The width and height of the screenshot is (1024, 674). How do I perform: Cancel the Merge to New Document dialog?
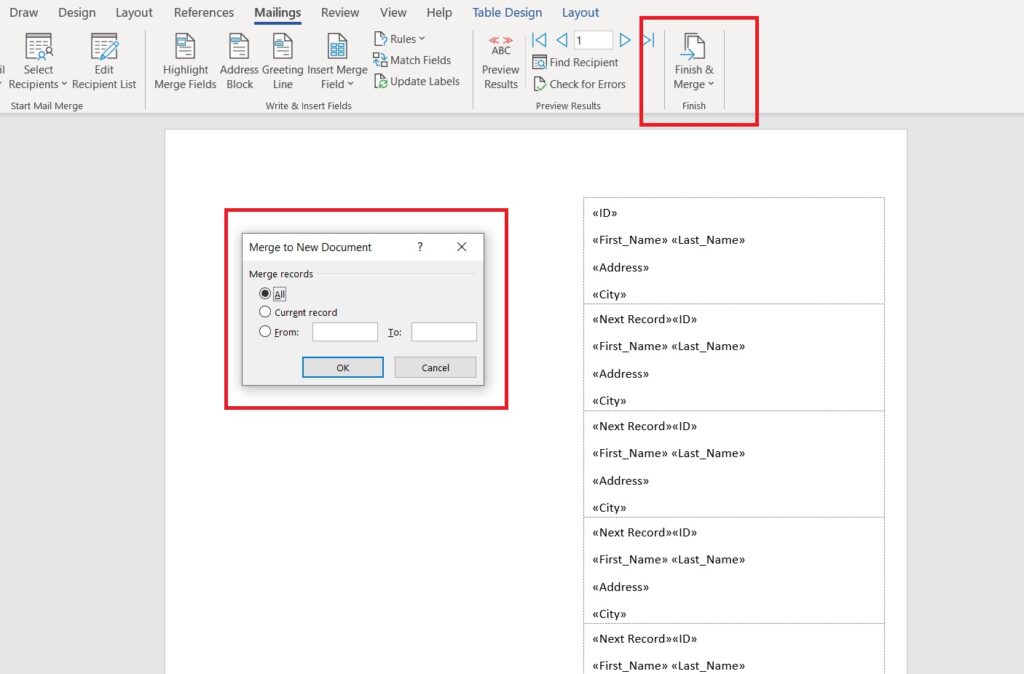click(x=434, y=367)
